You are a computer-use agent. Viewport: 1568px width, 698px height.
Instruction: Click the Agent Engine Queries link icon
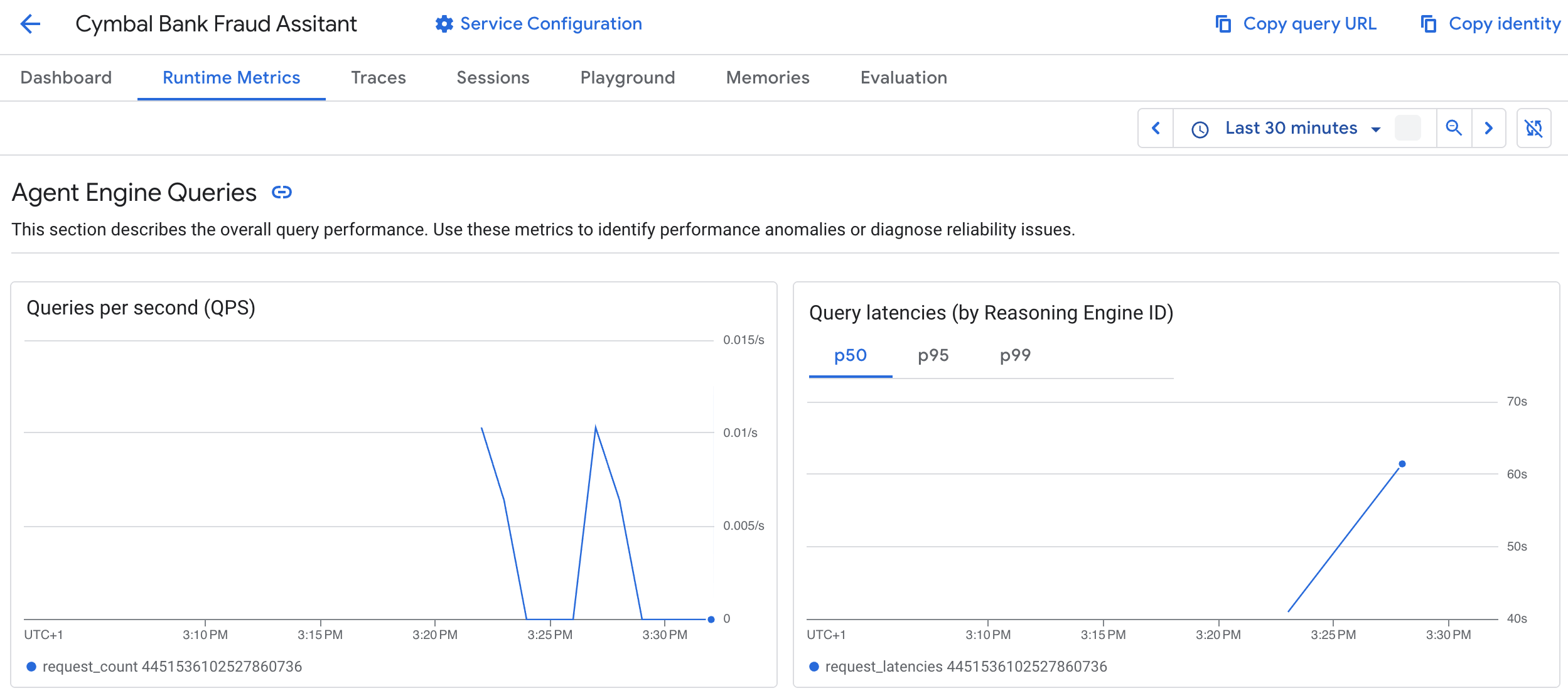tap(281, 192)
